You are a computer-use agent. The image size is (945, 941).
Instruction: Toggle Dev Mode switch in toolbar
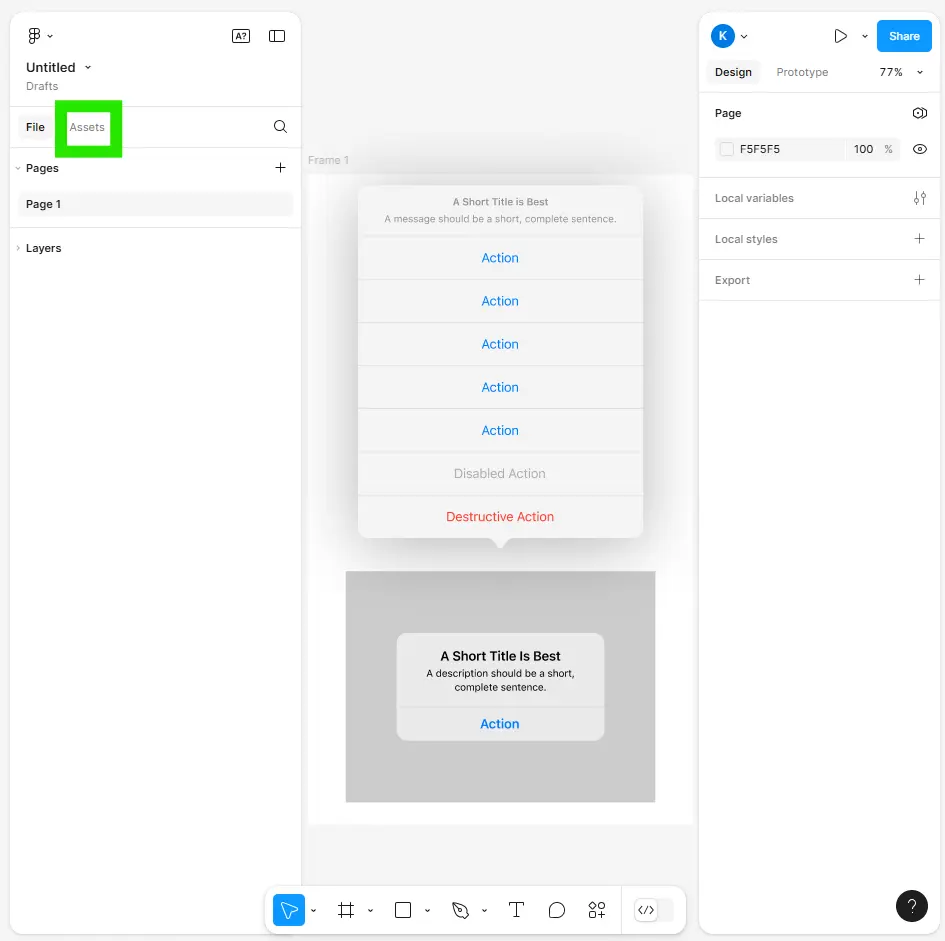654,910
